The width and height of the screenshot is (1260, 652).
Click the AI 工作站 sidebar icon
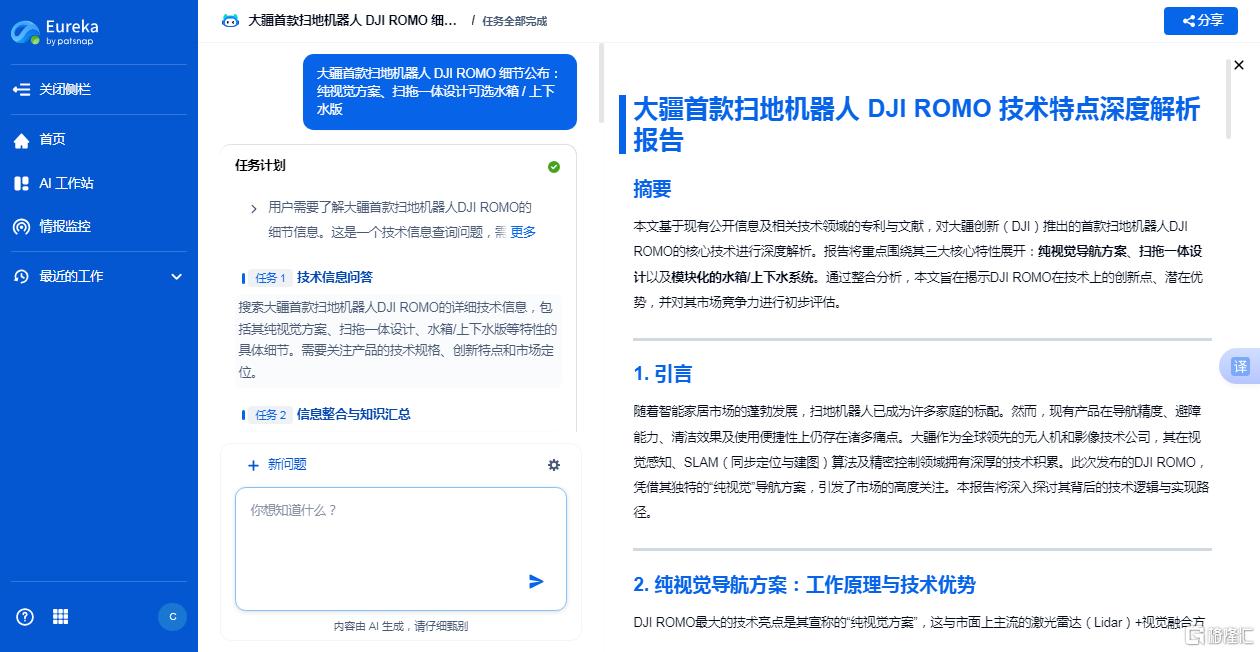pyautogui.click(x=21, y=183)
